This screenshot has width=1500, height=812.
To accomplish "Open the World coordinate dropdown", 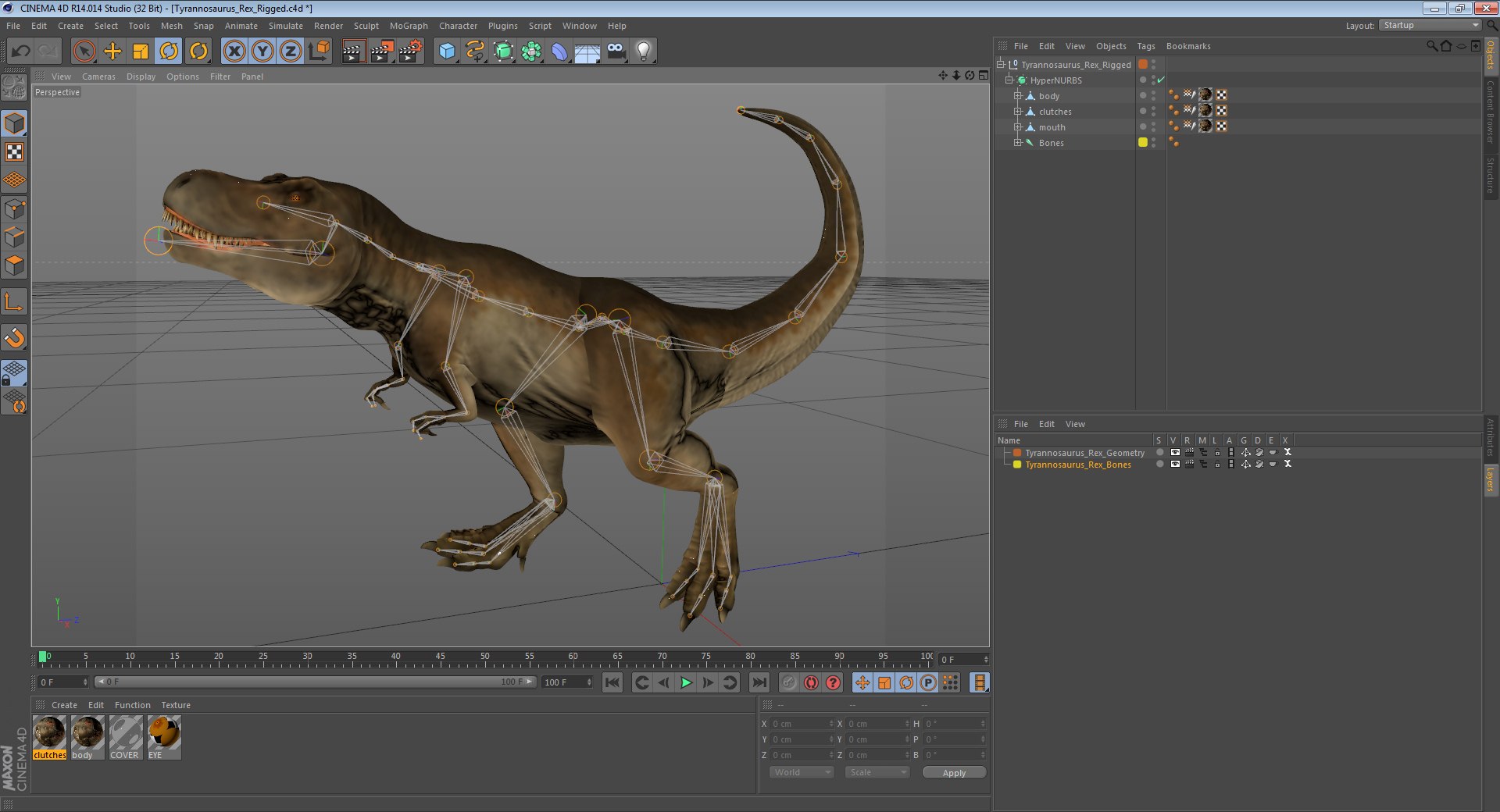I will 802,772.
